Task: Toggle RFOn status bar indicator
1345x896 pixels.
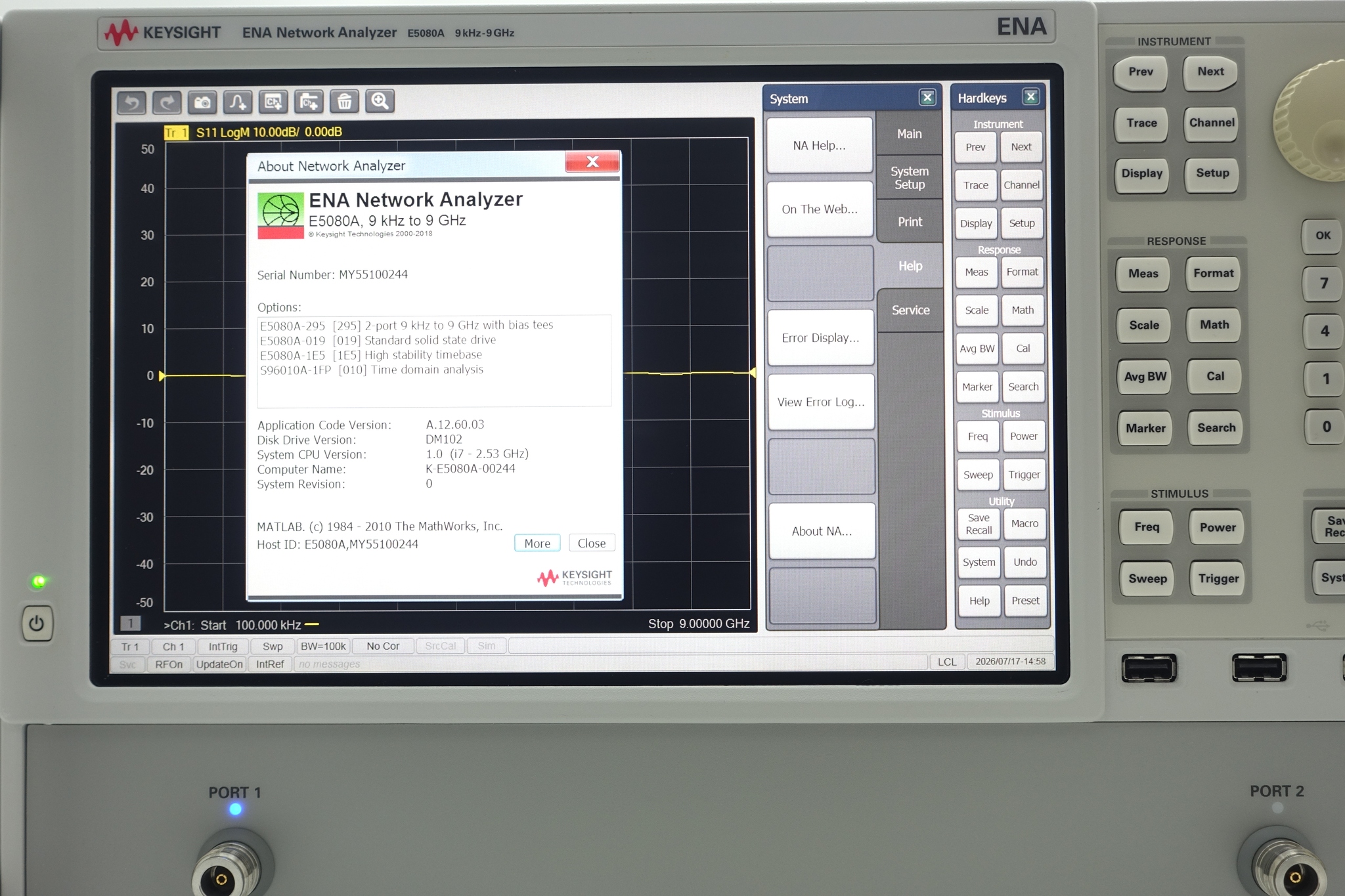Action: [169, 664]
